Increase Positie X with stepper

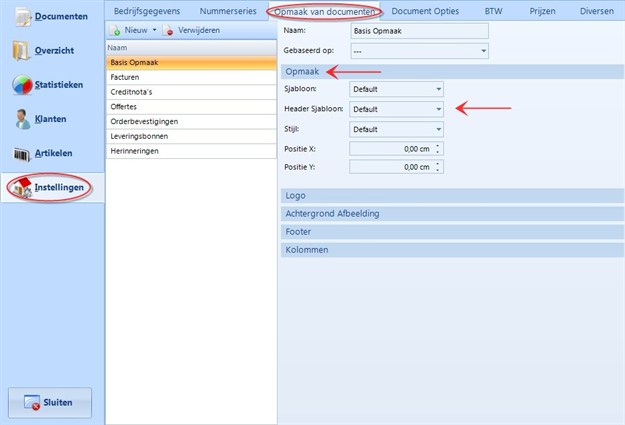click(438, 146)
